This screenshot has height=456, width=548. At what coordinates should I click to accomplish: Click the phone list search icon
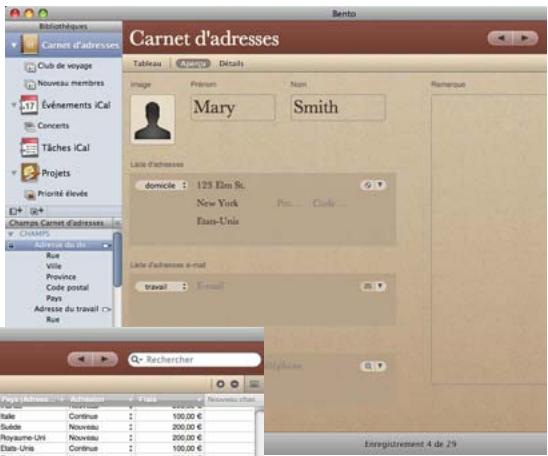368,366
